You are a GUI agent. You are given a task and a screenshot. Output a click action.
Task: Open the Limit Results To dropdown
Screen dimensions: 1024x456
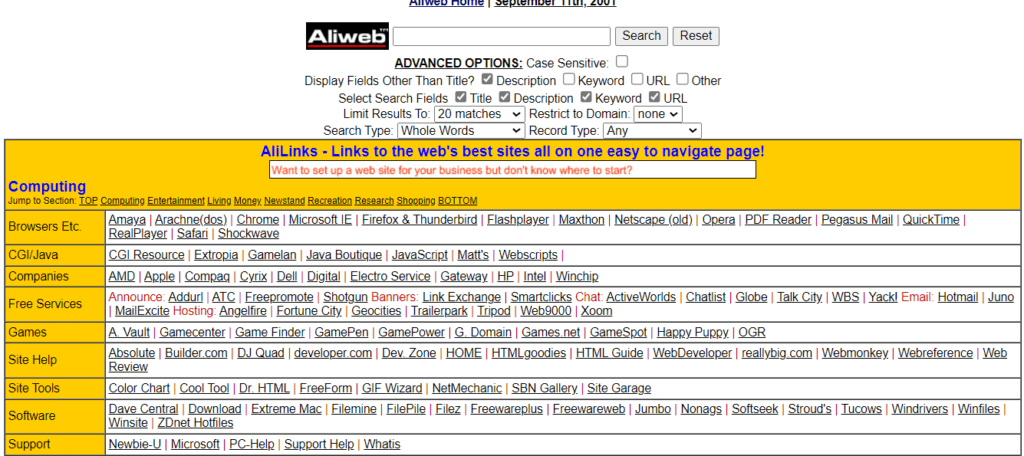[479, 114]
